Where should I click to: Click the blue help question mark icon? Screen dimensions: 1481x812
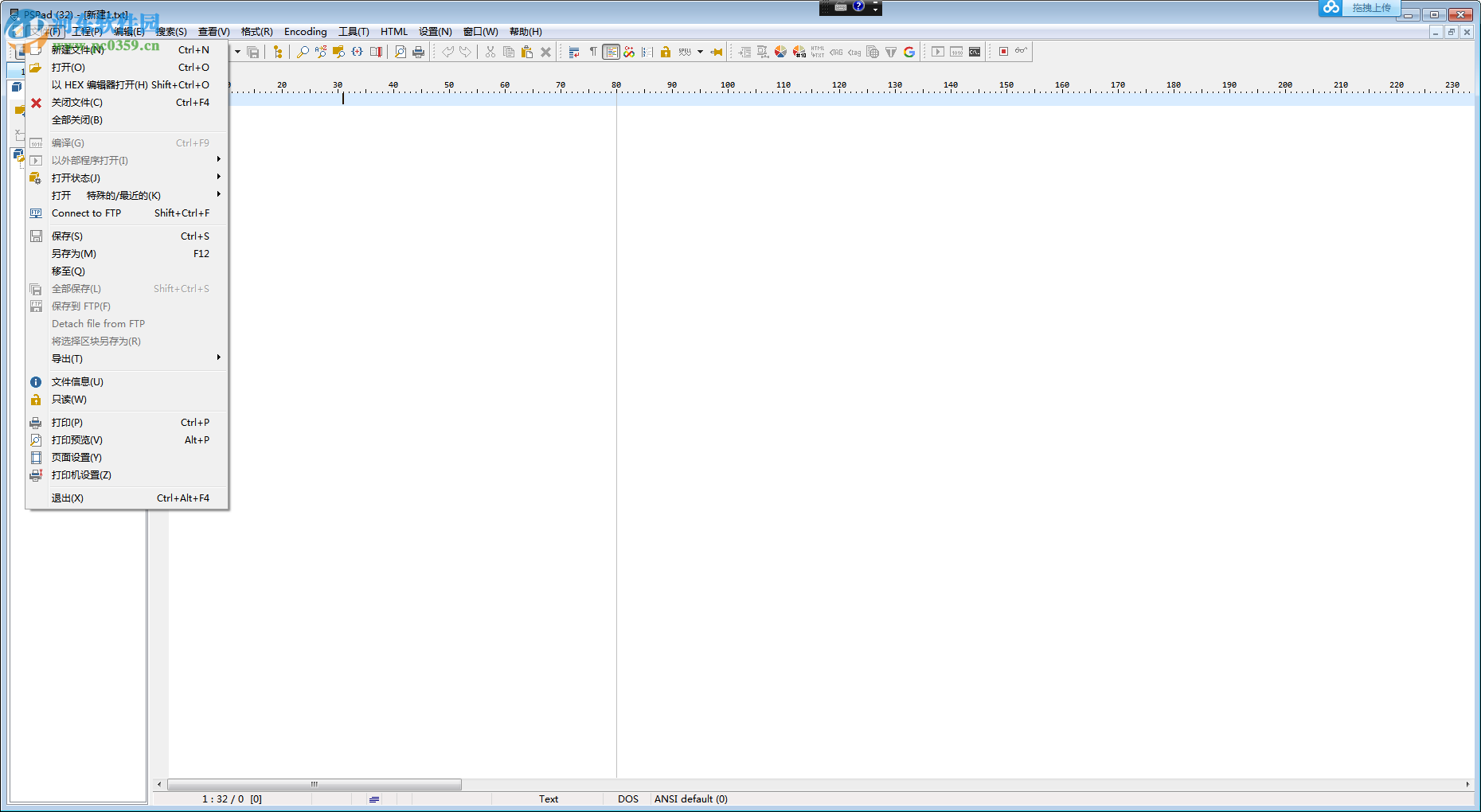(858, 6)
